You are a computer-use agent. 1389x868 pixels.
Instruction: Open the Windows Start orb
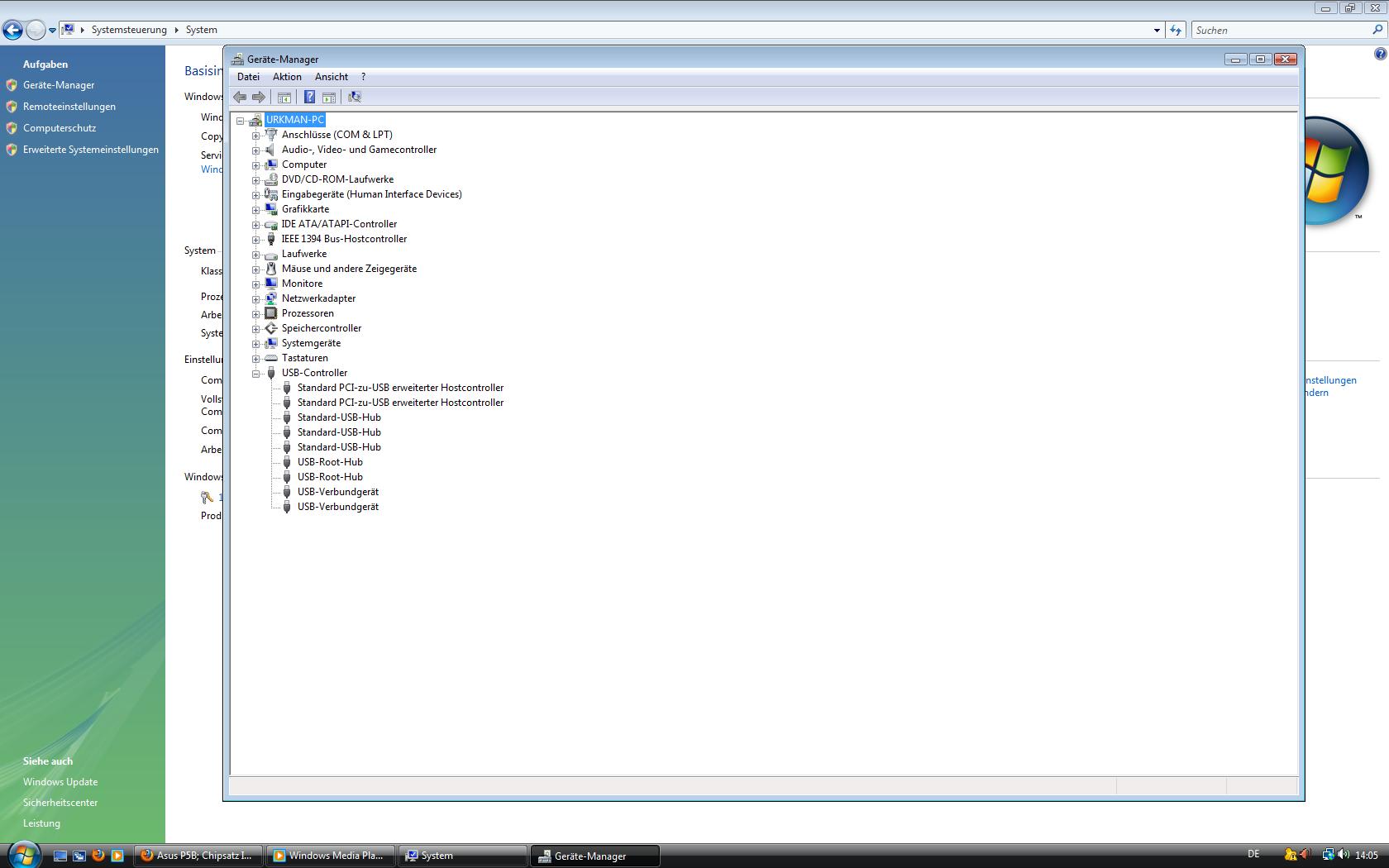tap(23, 854)
